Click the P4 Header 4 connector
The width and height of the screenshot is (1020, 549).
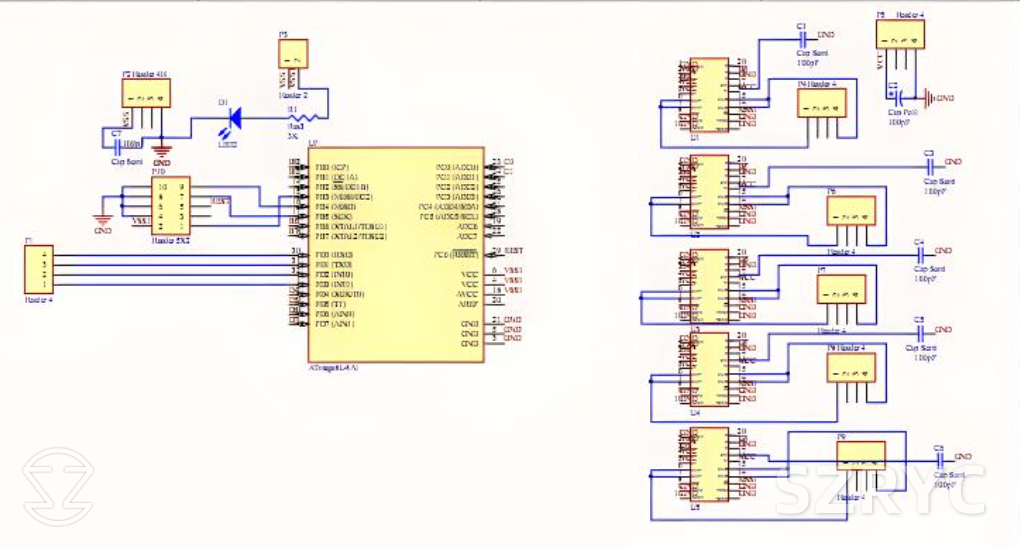[822, 103]
